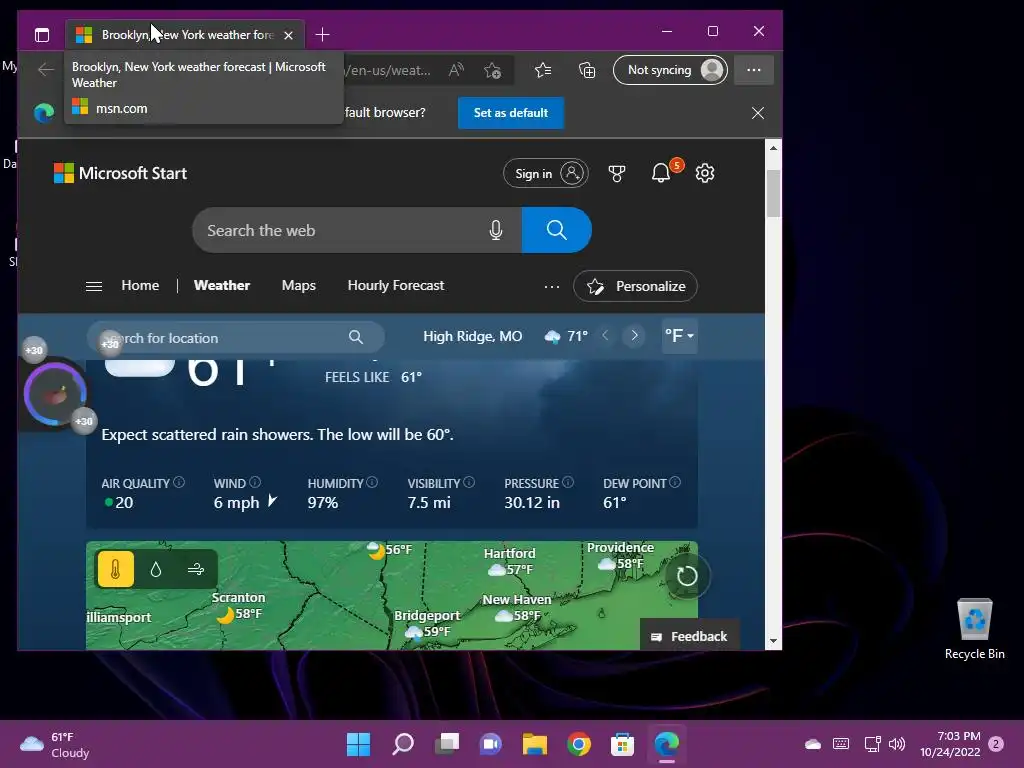Click the rewards progress ring widget
Image resolution: width=1024 pixels, height=768 pixels.
point(55,394)
